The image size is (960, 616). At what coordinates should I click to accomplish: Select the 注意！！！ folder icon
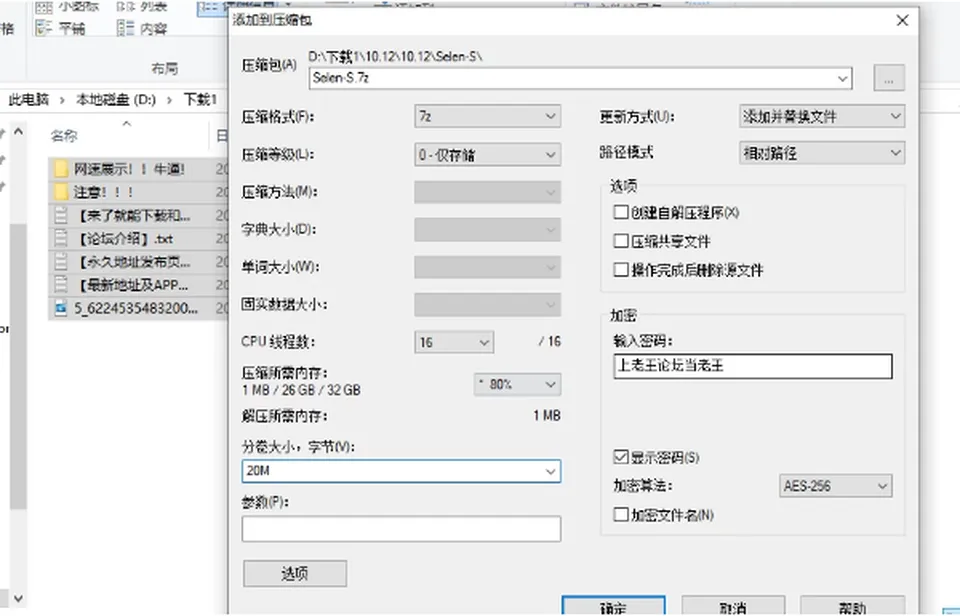[61, 192]
